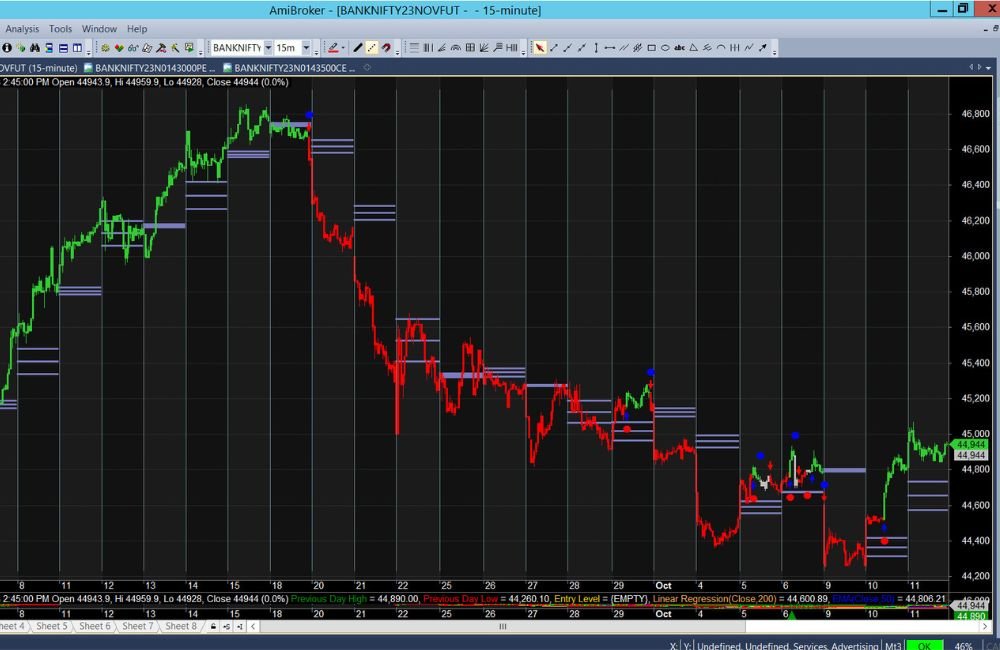The width and height of the screenshot is (1000, 650).
Task: Click the red-green hearts favorites icon
Action: point(119,48)
